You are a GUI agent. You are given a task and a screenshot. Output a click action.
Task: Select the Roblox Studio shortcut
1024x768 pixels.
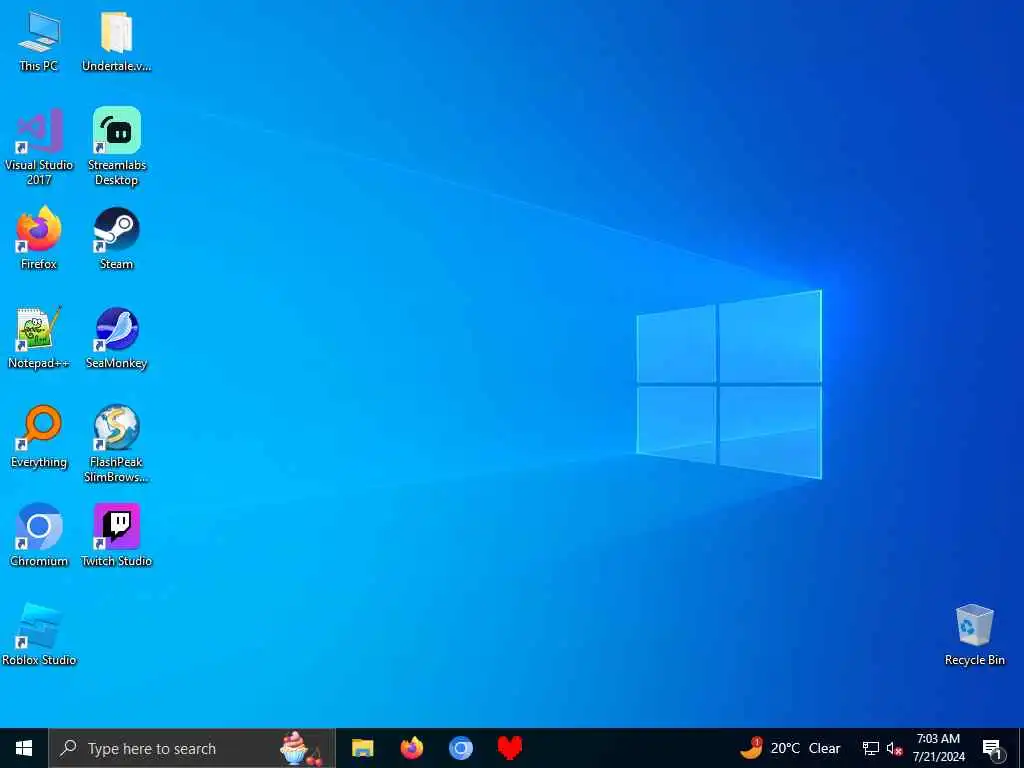point(39,635)
